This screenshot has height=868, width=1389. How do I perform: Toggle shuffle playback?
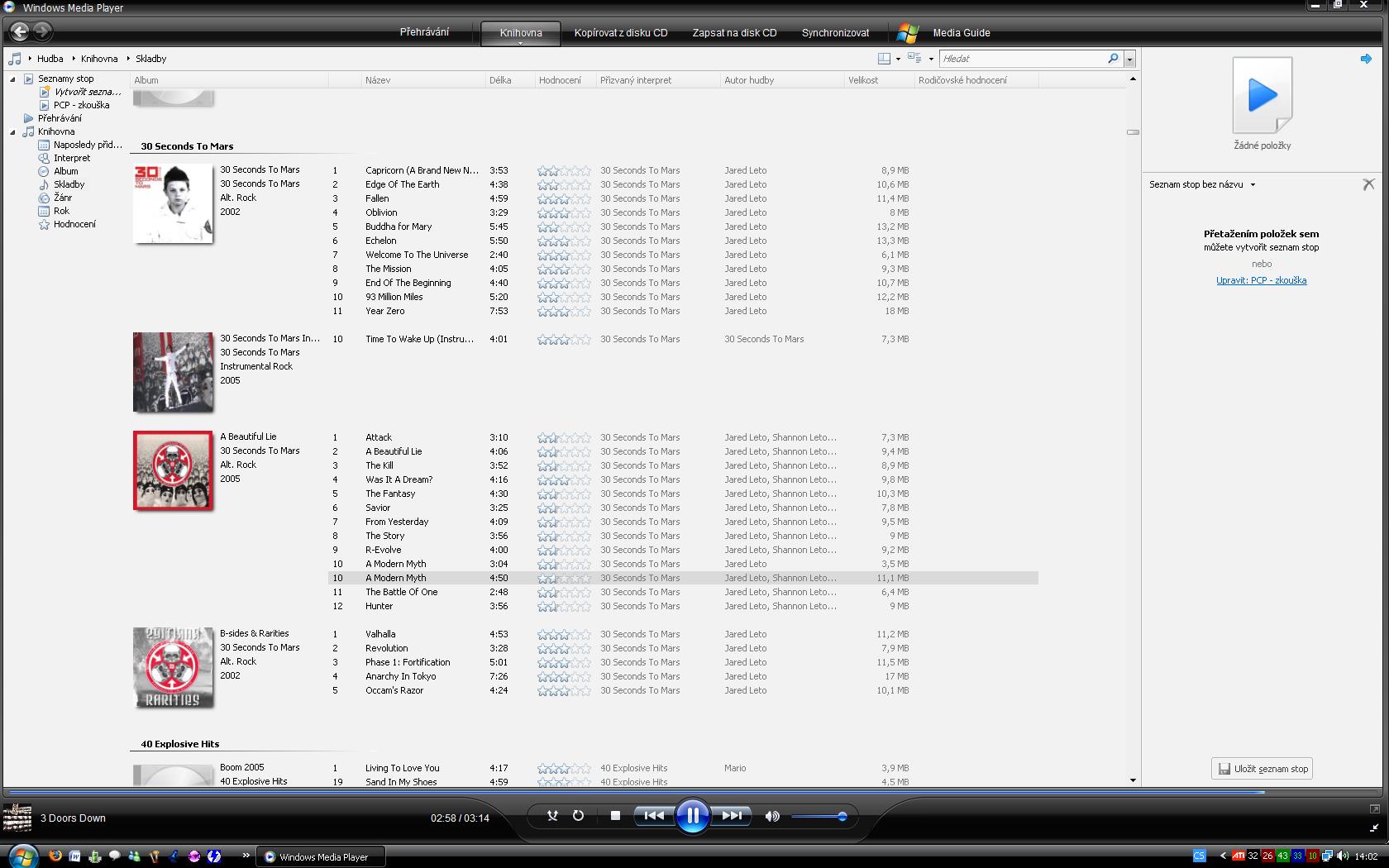point(552,816)
